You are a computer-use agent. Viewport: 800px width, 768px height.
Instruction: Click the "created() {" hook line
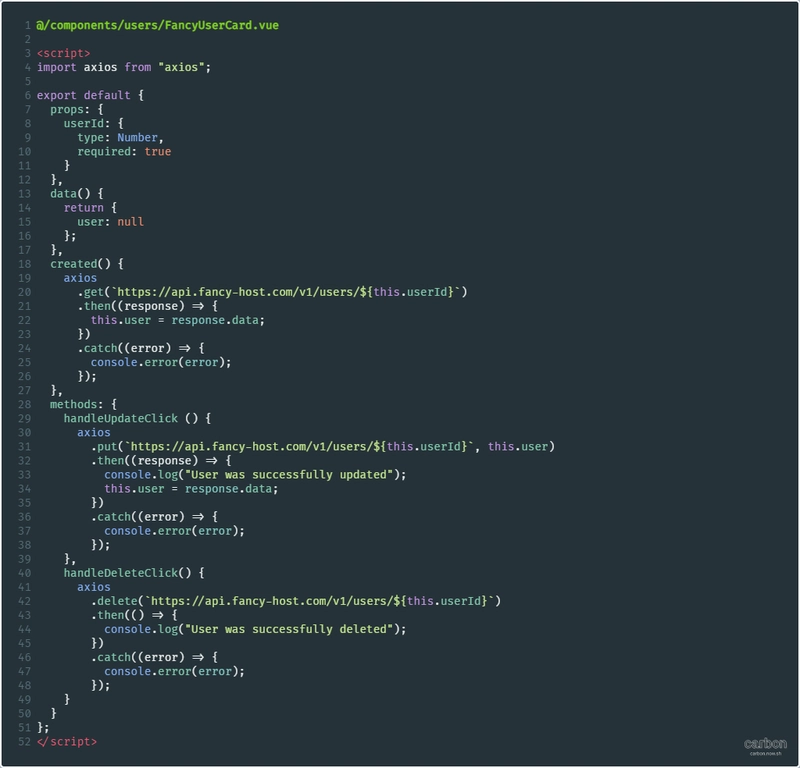click(87, 264)
